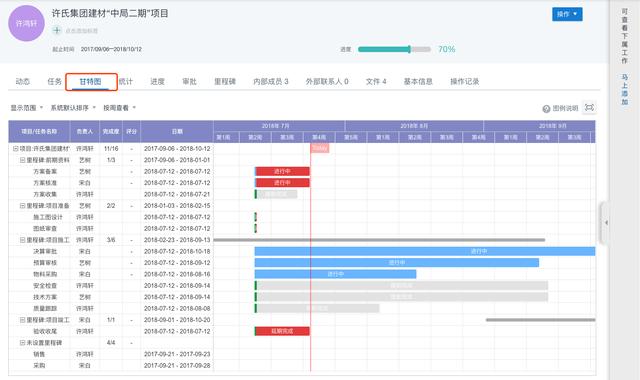Open the 内部成员 3 tab
Screen dimensions: 640x380
[271, 82]
